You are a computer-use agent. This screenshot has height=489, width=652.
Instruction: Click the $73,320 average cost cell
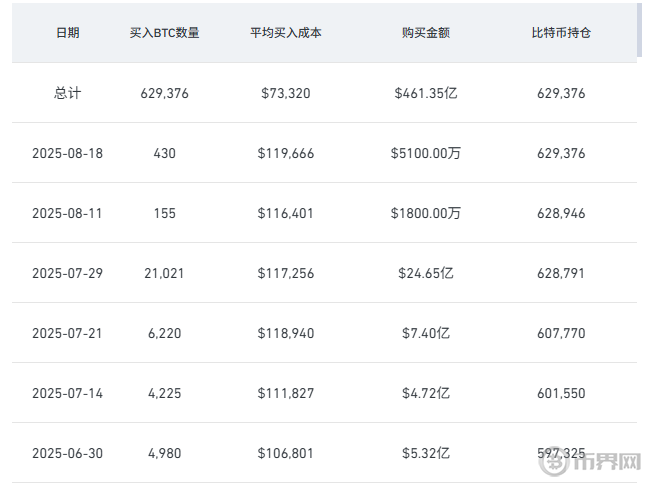(x=286, y=93)
